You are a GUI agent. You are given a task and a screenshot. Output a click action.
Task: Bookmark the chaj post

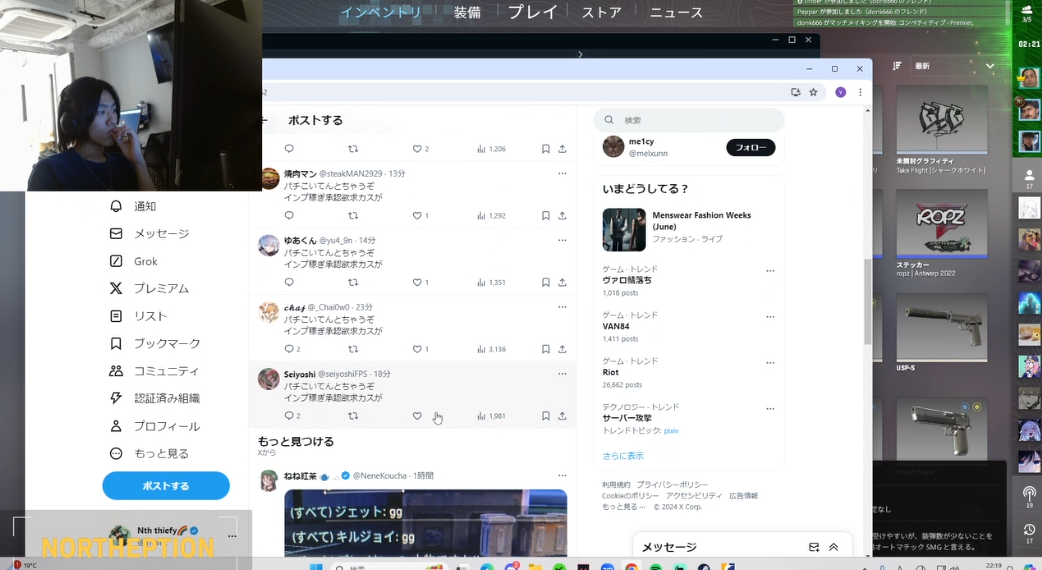click(x=546, y=349)
